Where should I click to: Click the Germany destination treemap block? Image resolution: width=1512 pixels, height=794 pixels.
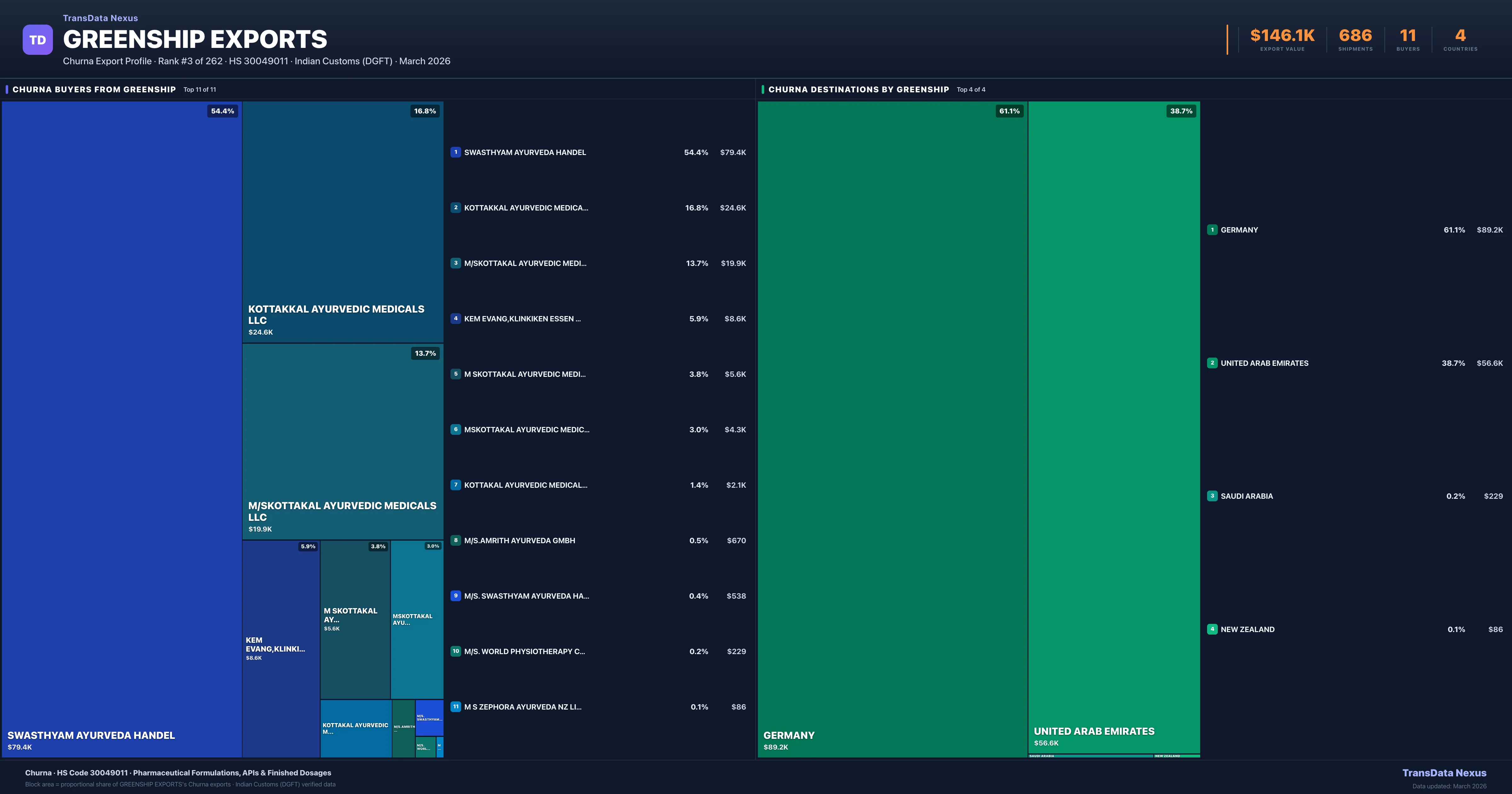click(892, 429)
